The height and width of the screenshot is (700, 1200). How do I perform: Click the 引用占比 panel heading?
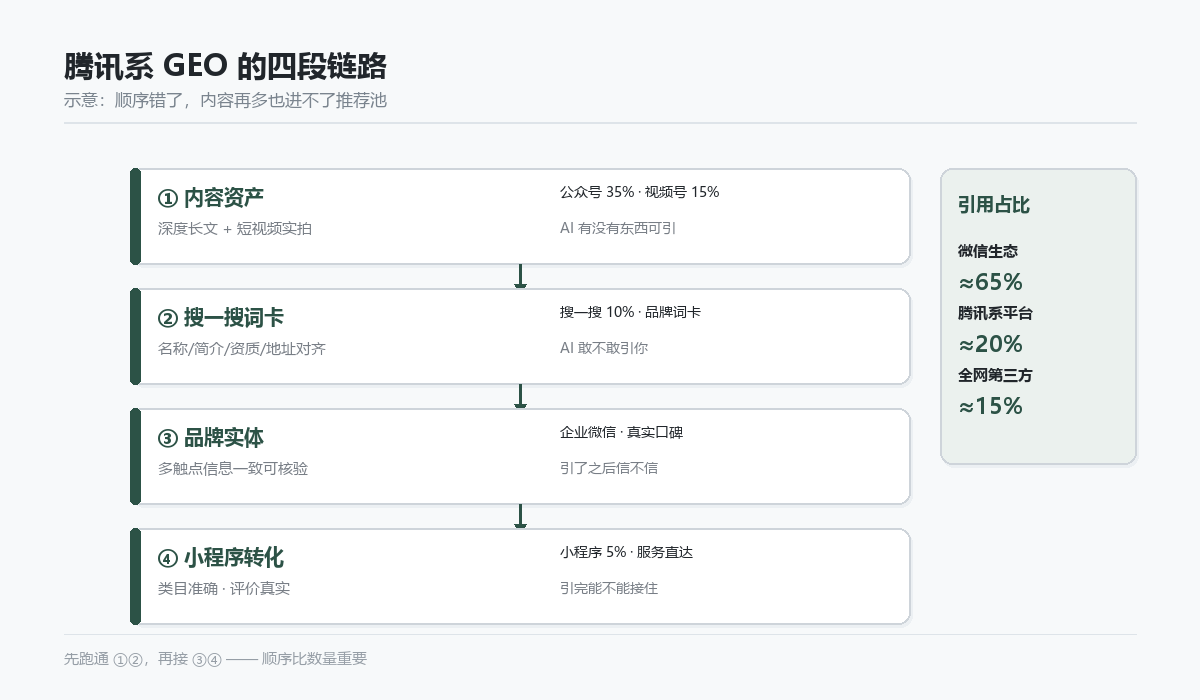pyautogui.click(x=994, y=205)
